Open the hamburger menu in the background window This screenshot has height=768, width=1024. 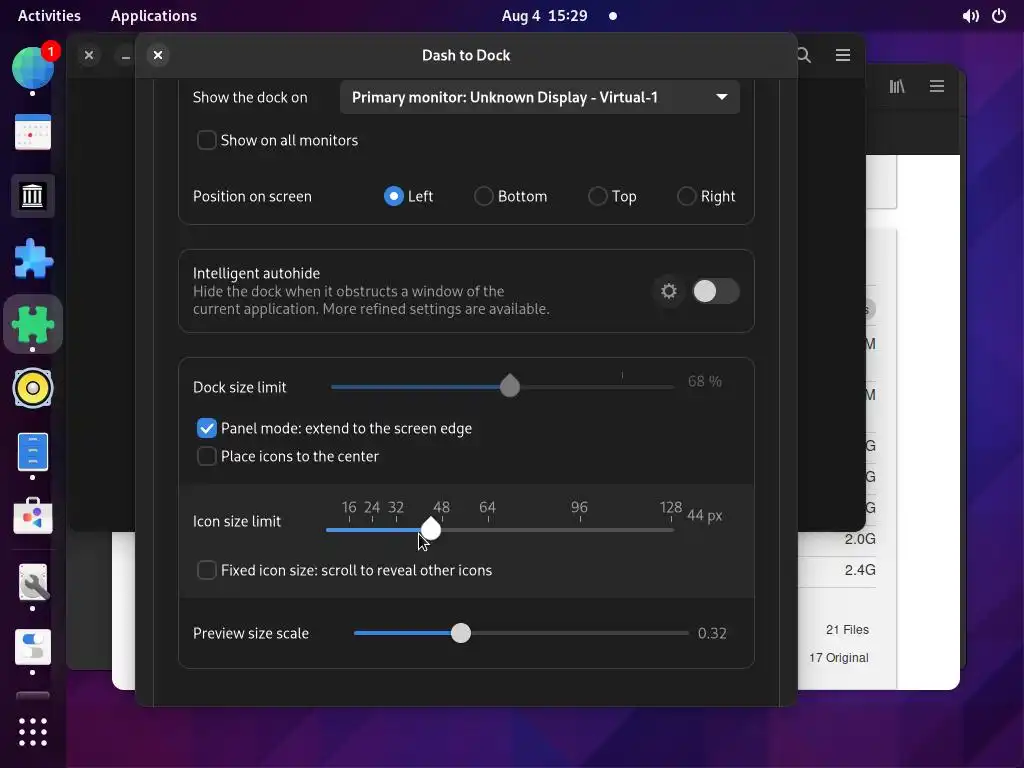(937, 86)
